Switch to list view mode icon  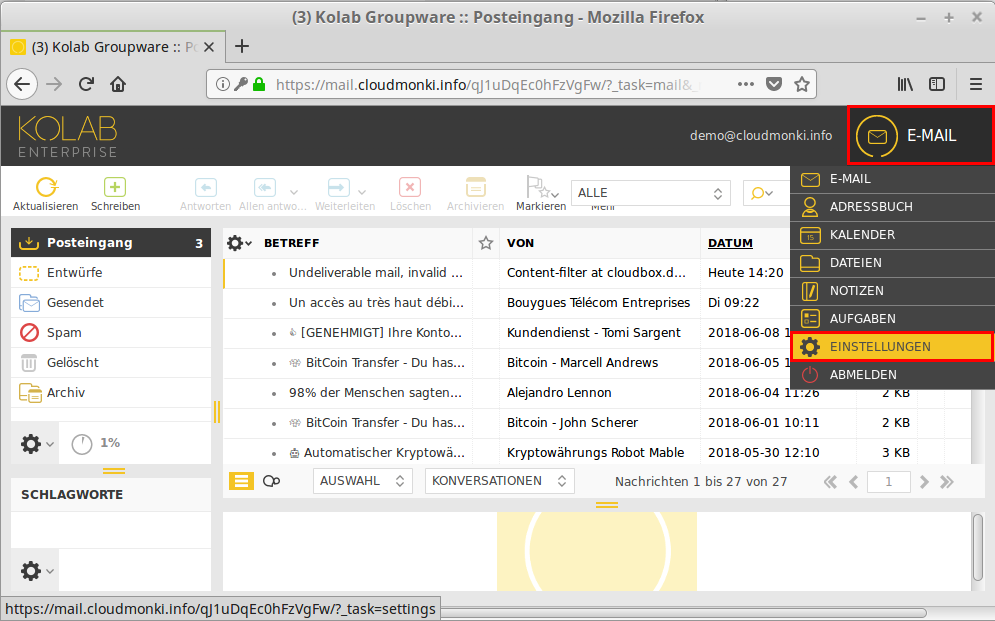tap(241, 481)
